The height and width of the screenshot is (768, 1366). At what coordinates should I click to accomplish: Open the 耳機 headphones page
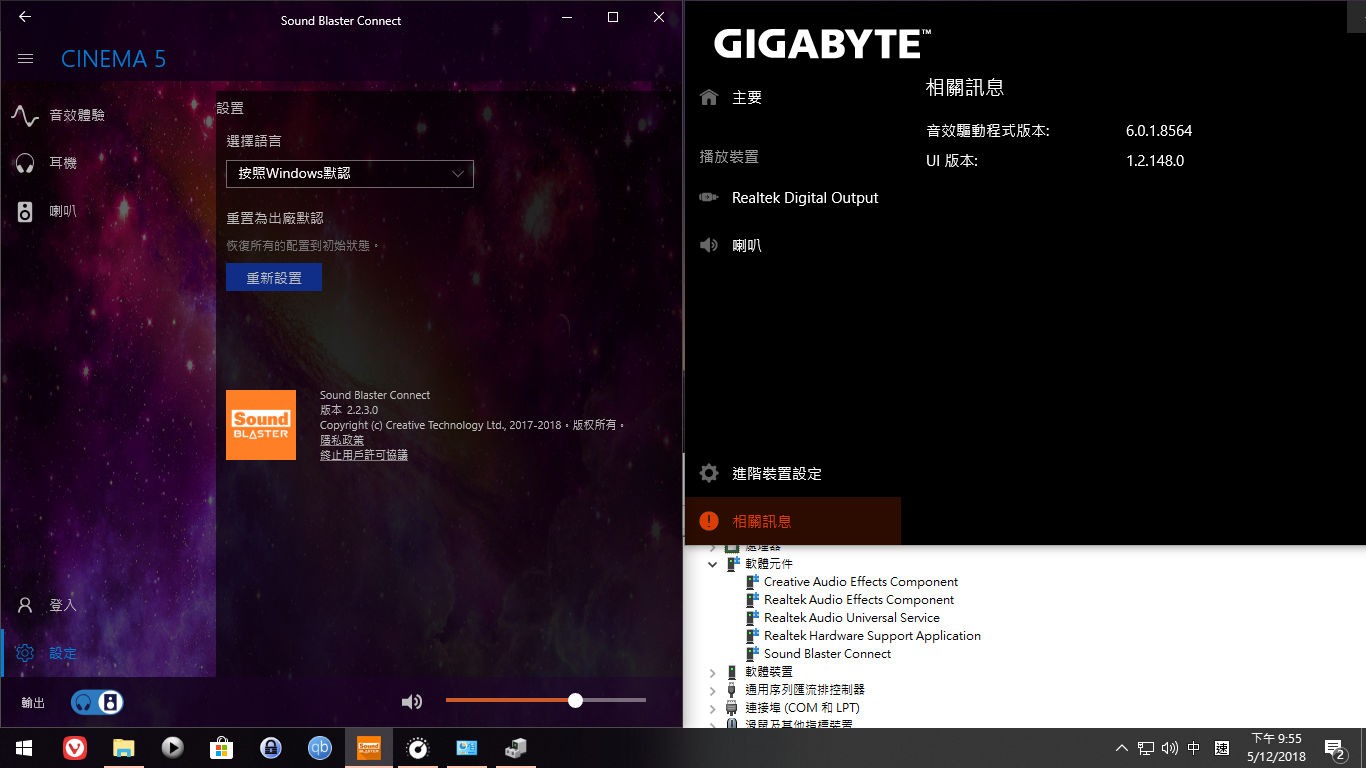108,163
